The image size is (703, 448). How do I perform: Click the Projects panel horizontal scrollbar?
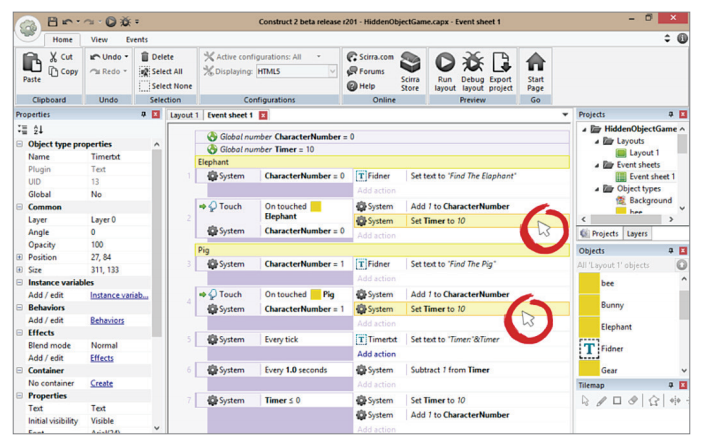pyautogui.click(x=627, y=219)
